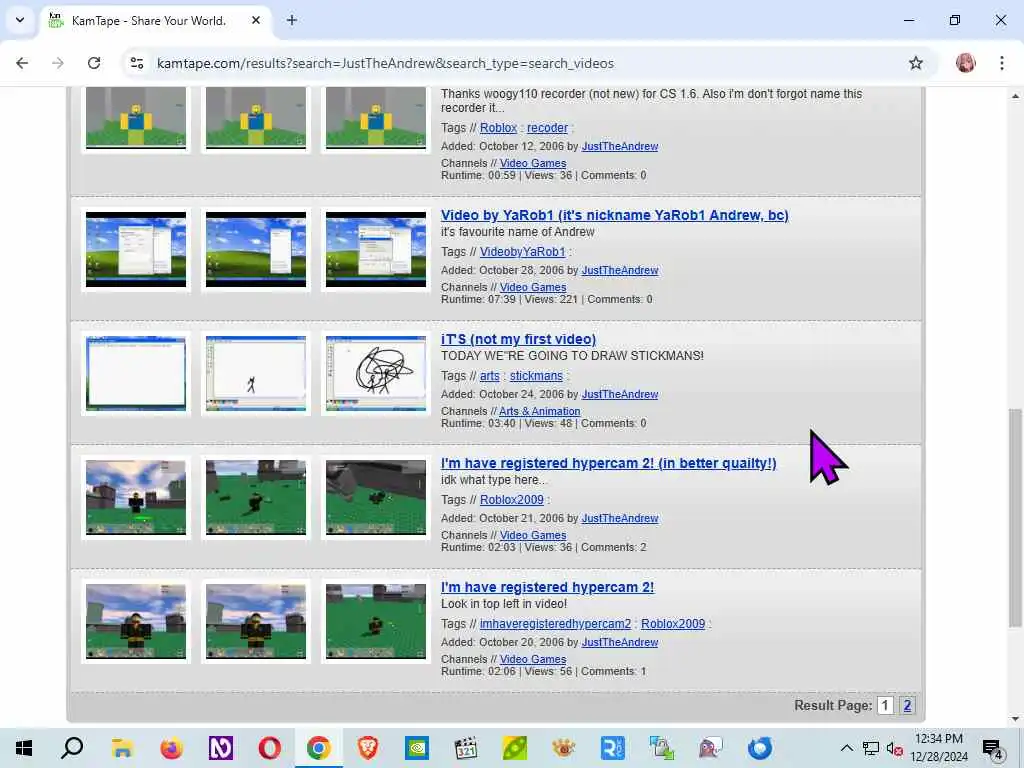Screen dimensions: 1024x768
Task: Open clock showing 12:34 PM
Action: coord(938,748)
